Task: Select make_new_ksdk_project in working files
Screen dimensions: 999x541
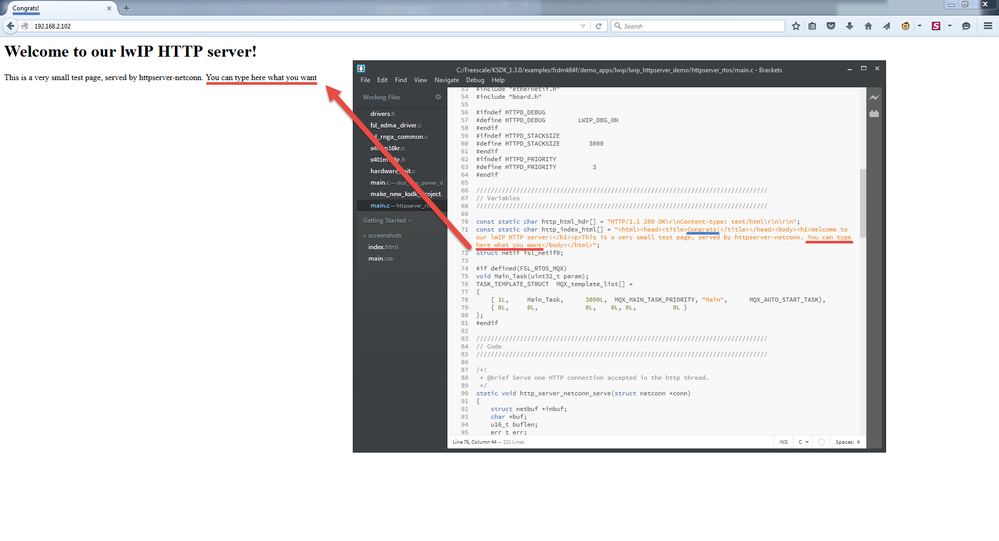Action: [x=406, y=194]
